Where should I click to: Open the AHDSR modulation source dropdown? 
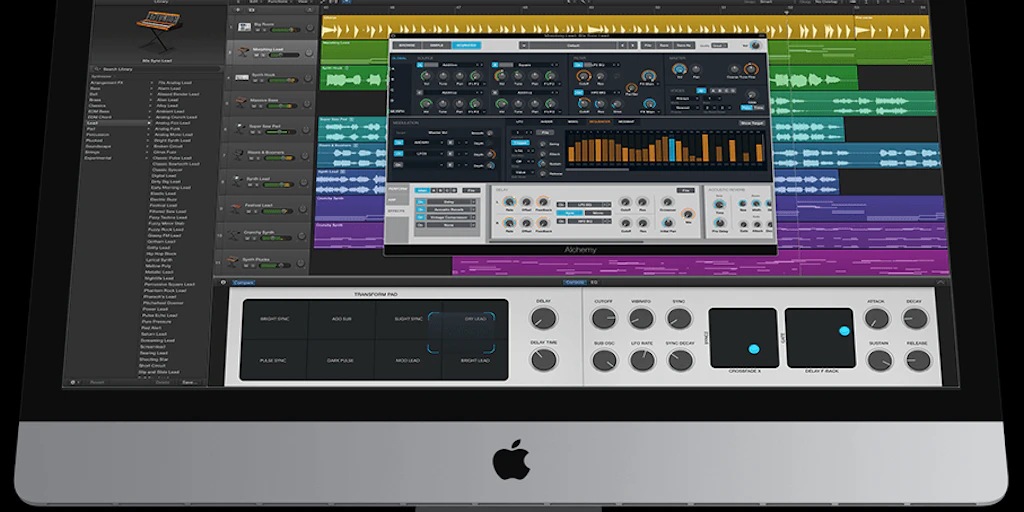click(424, 142)
